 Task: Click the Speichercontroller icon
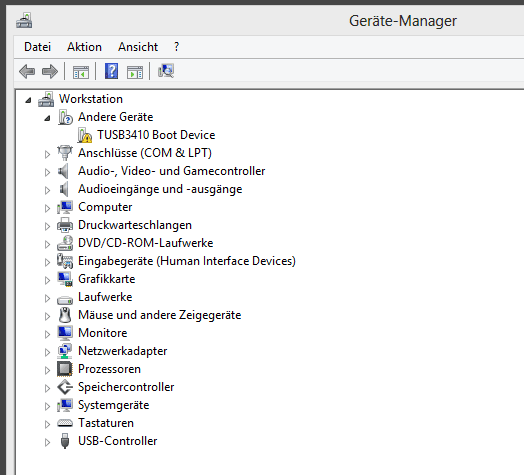click(65, 387)
